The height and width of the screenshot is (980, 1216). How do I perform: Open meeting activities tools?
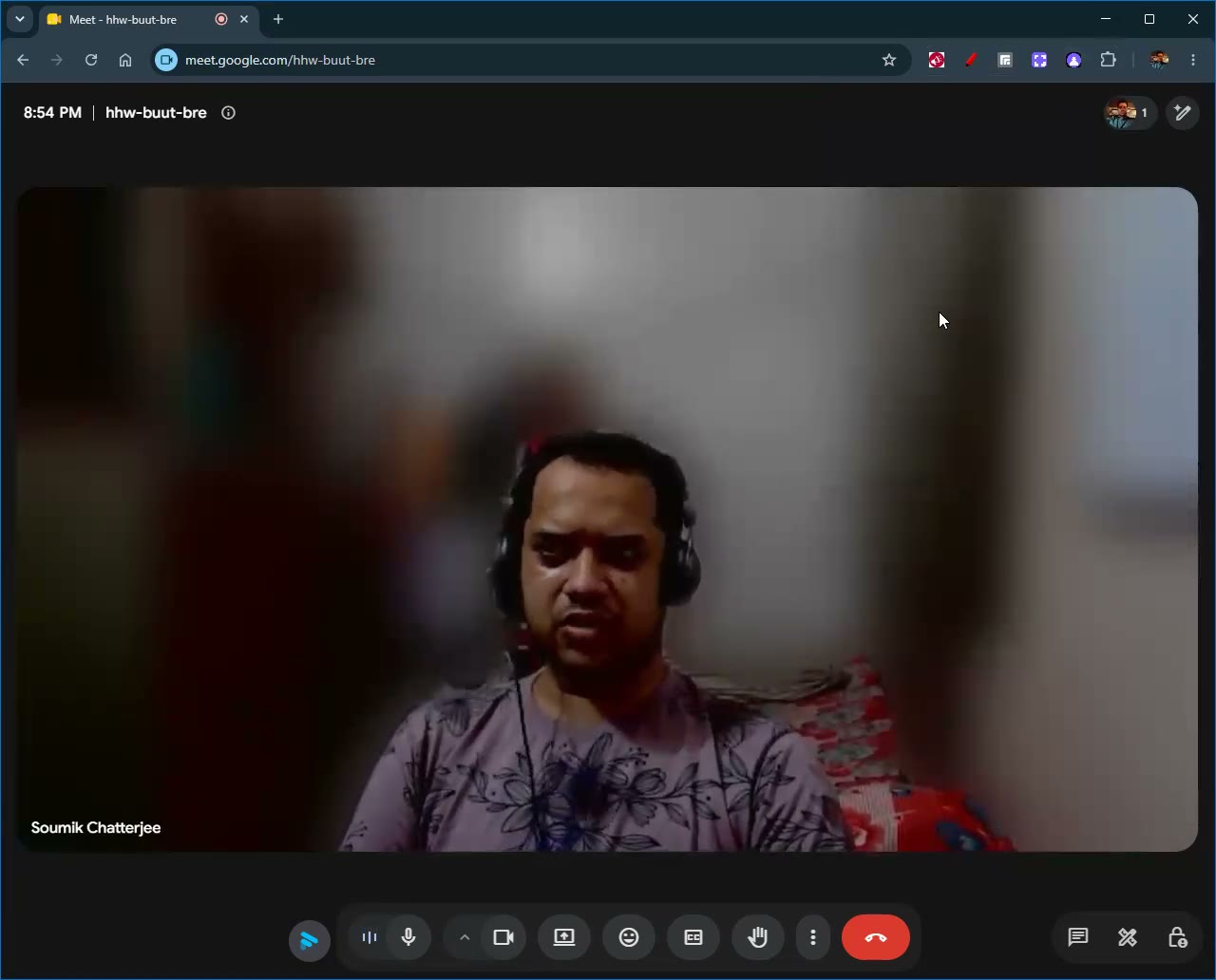point(1128,937)
